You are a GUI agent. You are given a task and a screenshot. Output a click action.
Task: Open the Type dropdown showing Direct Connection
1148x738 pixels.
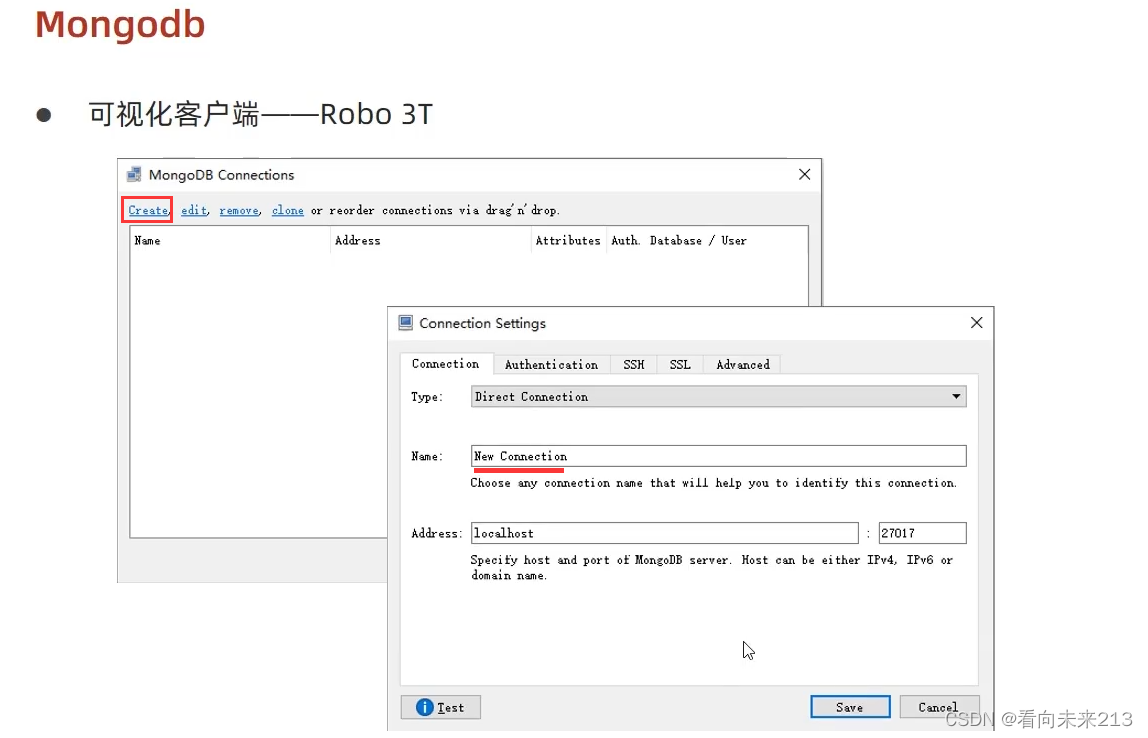[x=718, y=396]
